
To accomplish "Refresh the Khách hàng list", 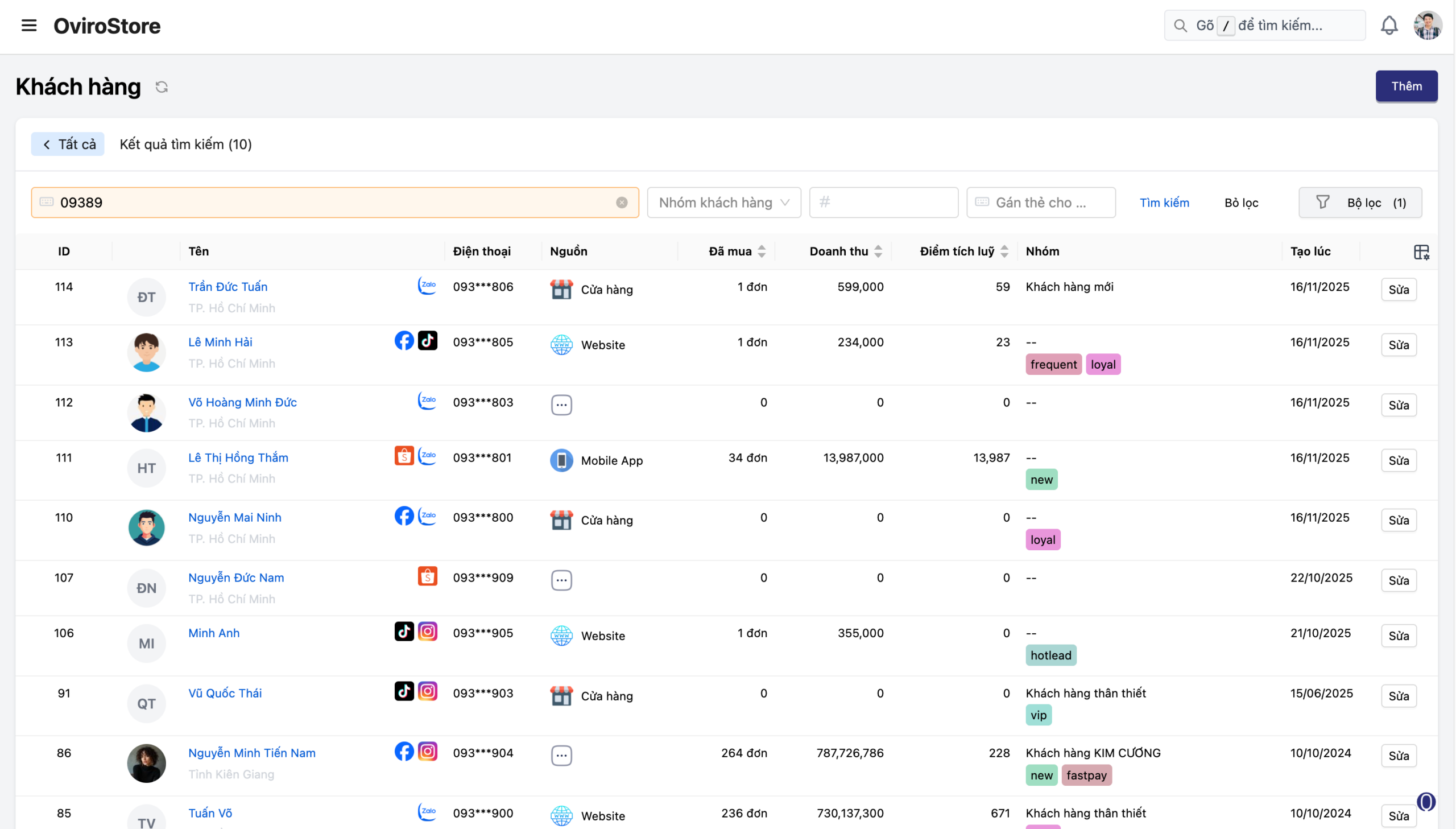I will [x=162, y=87].
